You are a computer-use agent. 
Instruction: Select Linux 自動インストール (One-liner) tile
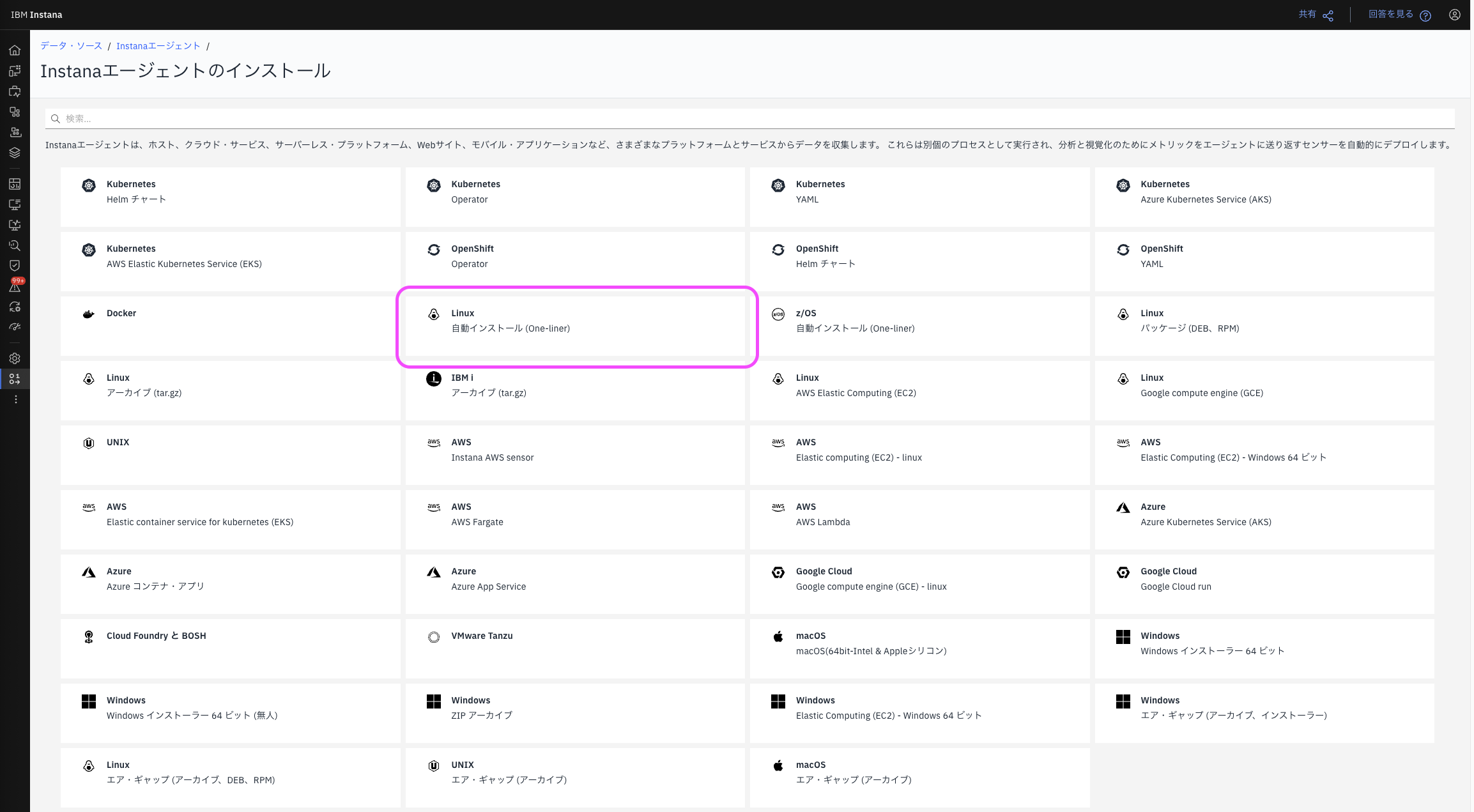click(x=575, y=326)
